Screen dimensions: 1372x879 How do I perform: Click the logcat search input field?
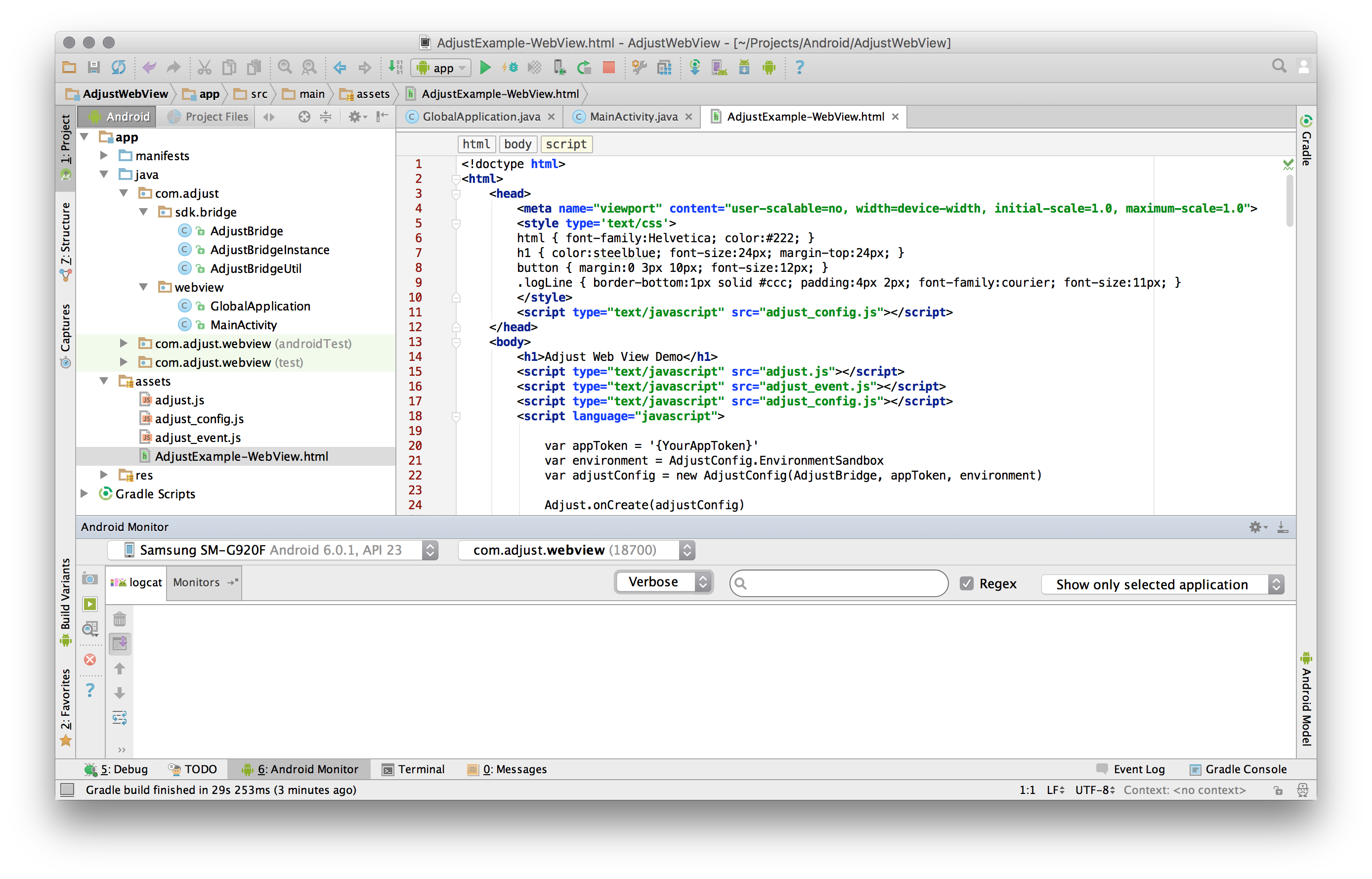pos(839,584)
